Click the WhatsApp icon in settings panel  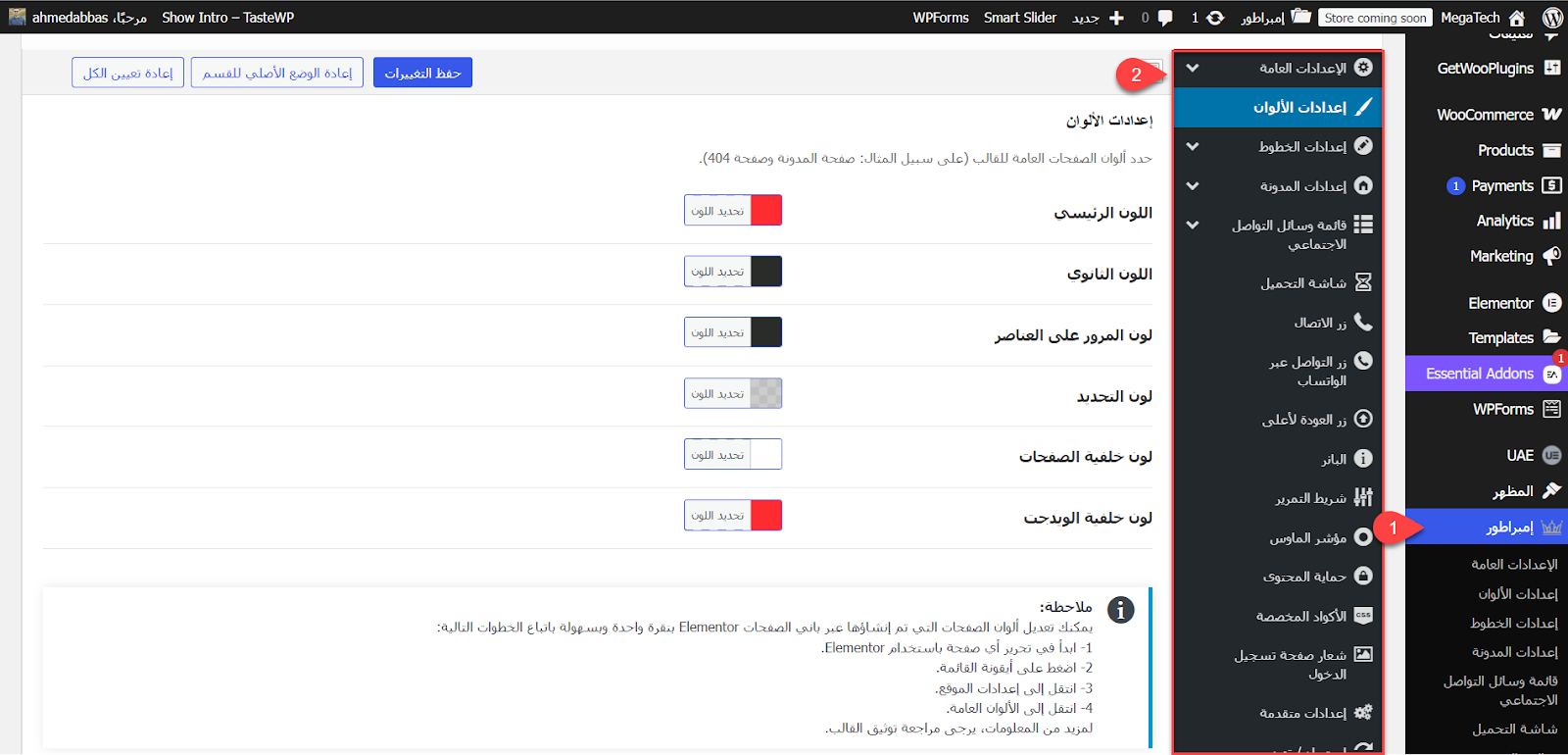click(1363, 361)
